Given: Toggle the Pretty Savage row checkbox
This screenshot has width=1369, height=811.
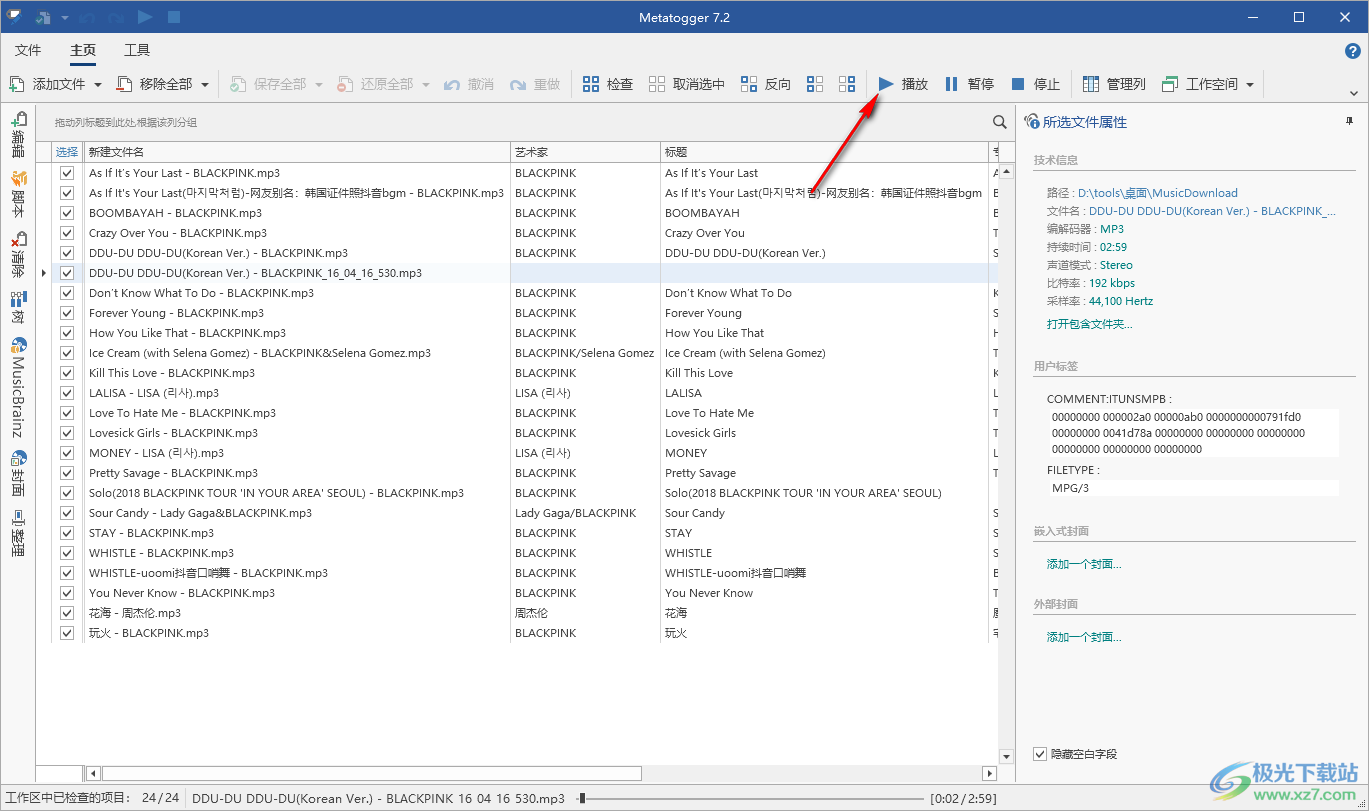Looking at the screenshot, I should (x=67, y=473).
